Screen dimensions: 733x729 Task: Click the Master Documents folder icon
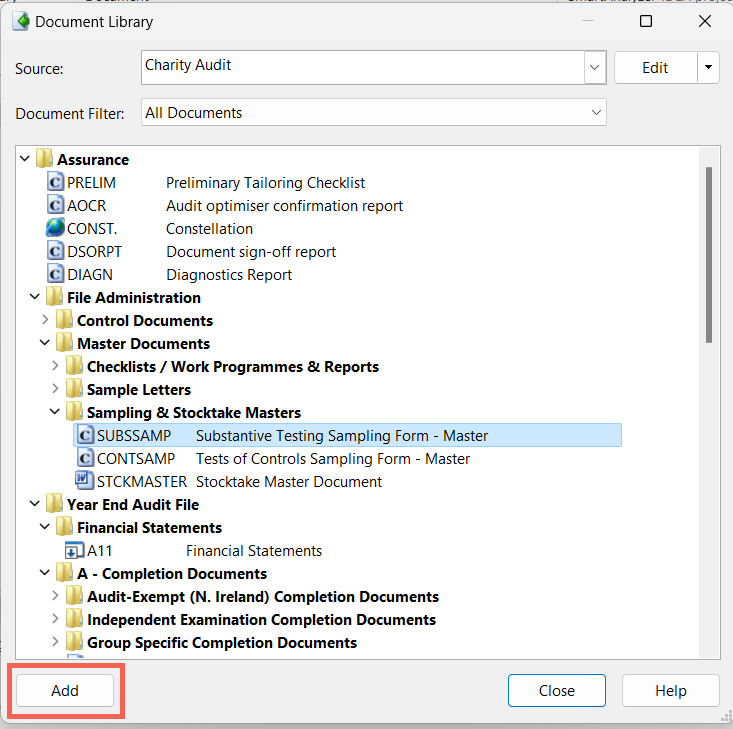(x=64, y=342)
